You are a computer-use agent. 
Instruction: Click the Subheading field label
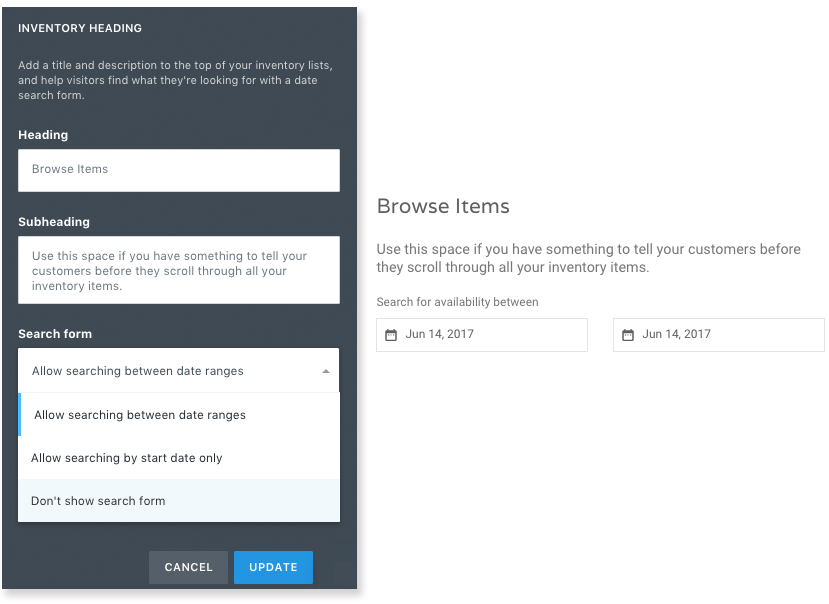point(54,222)
